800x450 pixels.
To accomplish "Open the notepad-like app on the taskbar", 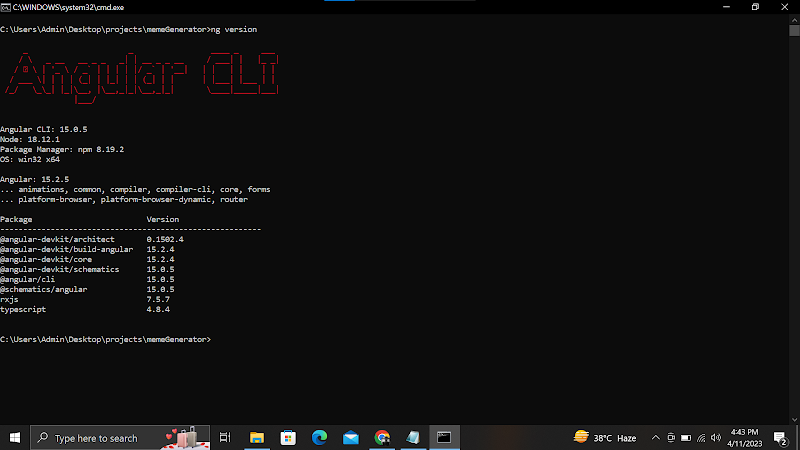I will (413, 438).
